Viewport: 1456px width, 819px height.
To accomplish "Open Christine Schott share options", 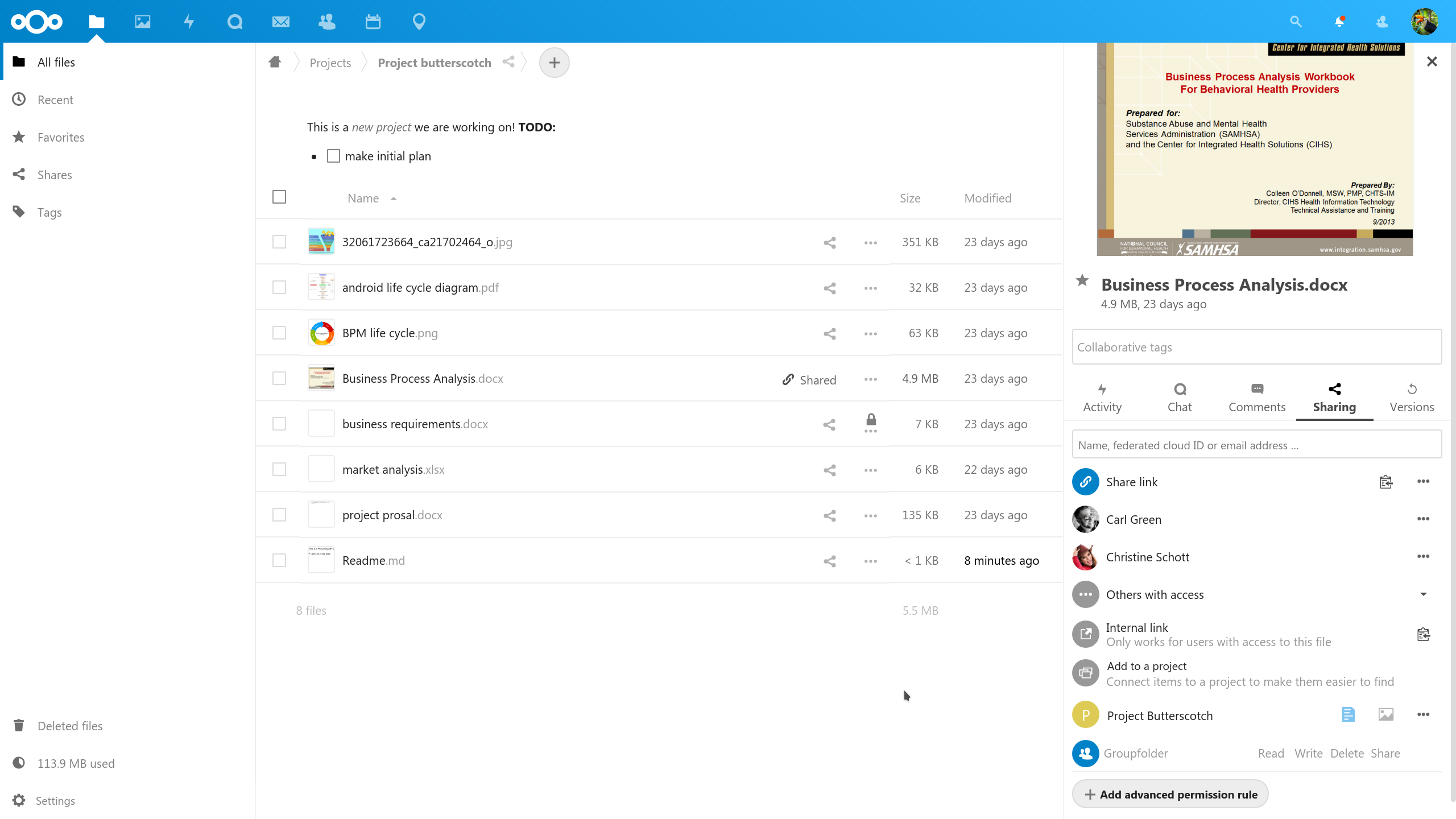I will 1424,556.
